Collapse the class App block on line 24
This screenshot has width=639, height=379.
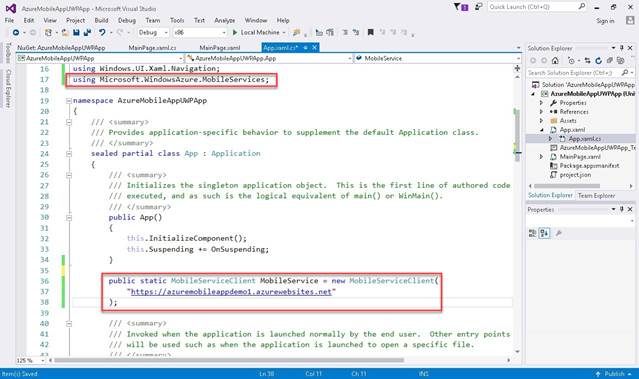(x=69, y=154)
